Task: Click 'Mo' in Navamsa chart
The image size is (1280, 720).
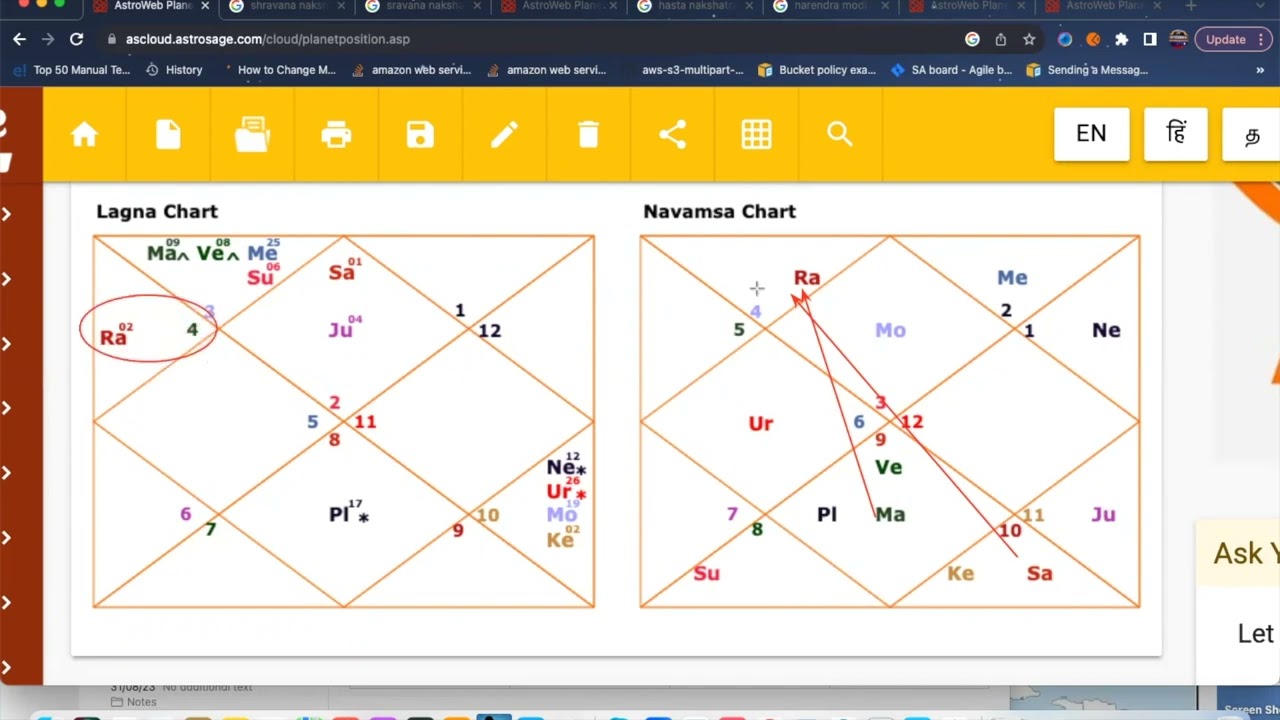Action: point(890,330)
